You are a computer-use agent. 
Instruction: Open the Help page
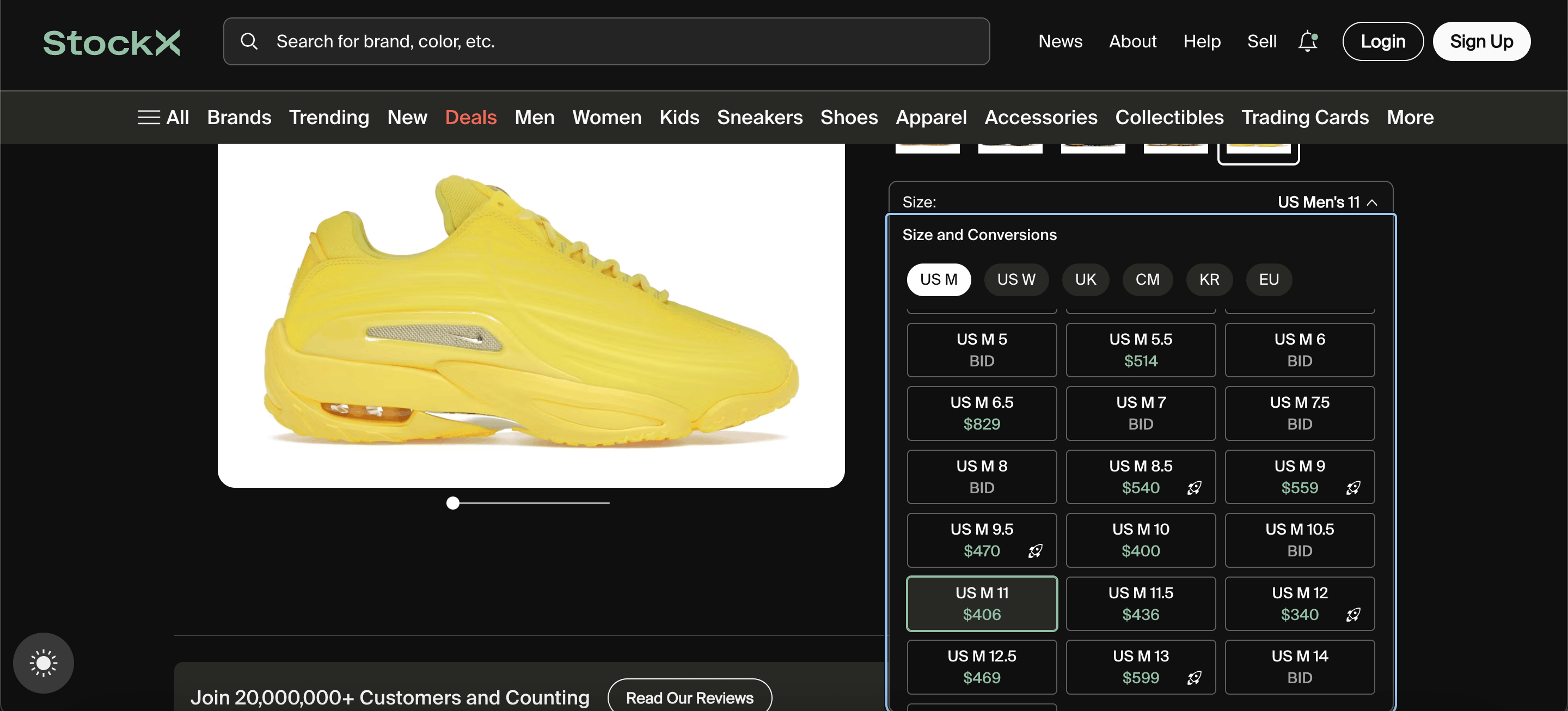(x=1202, y=41)
